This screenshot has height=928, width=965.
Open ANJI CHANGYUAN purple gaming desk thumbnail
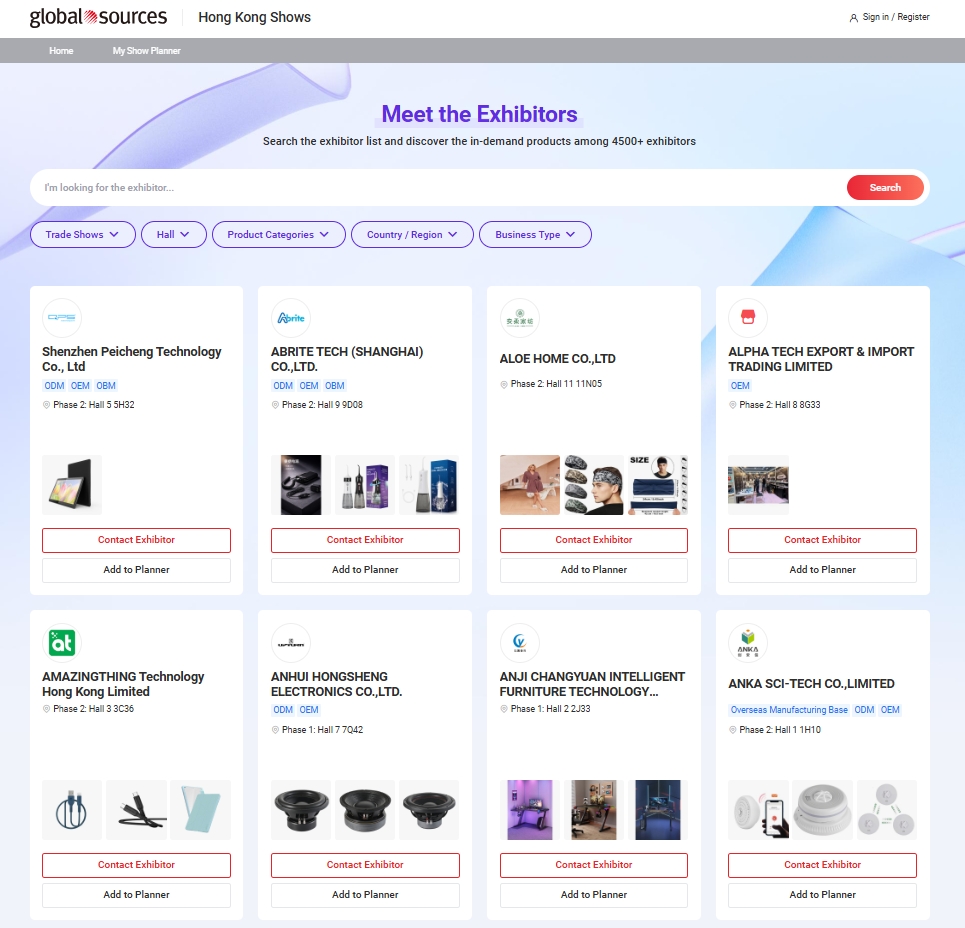point(530,810)
